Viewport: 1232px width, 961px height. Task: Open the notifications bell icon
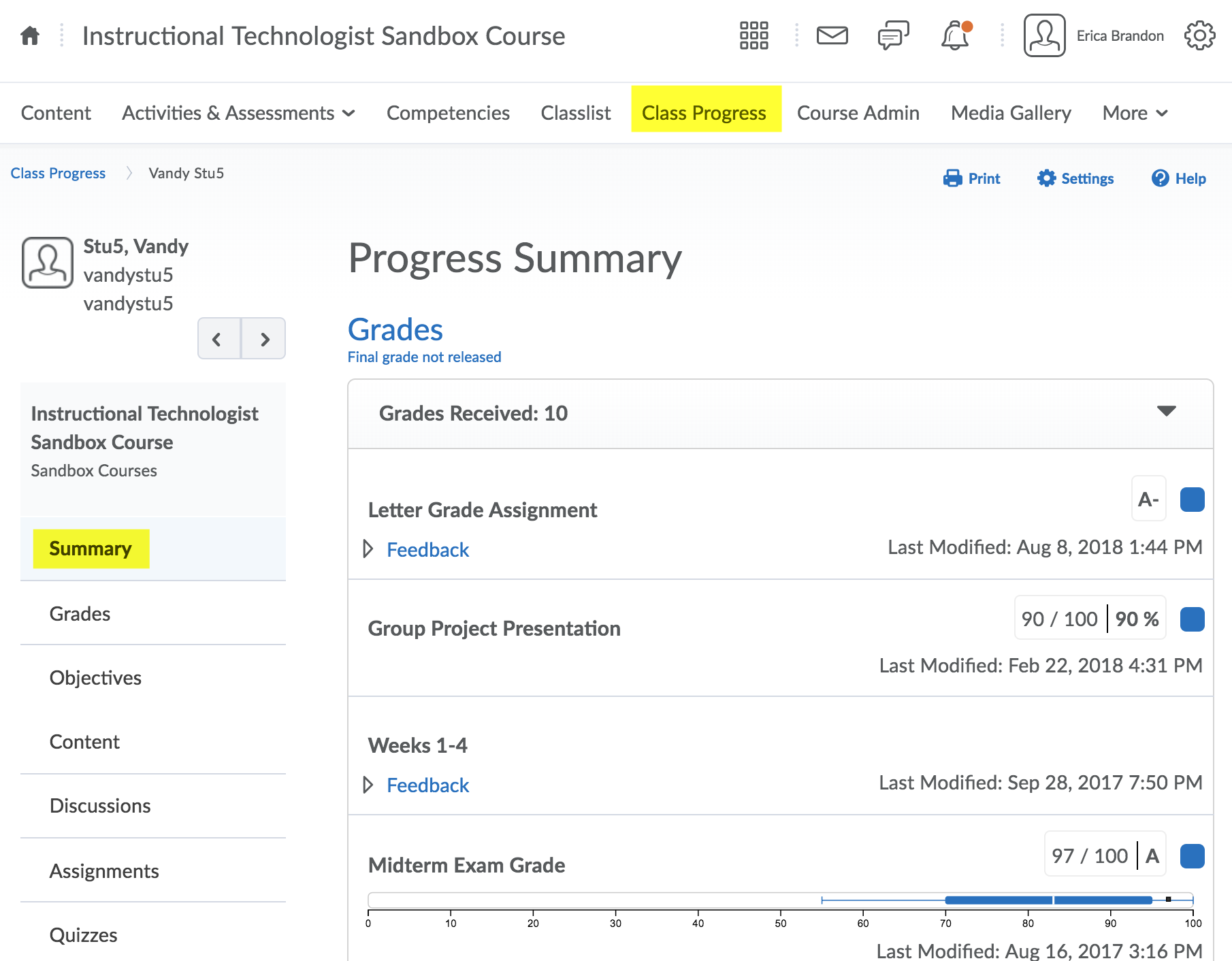point(955,35)
